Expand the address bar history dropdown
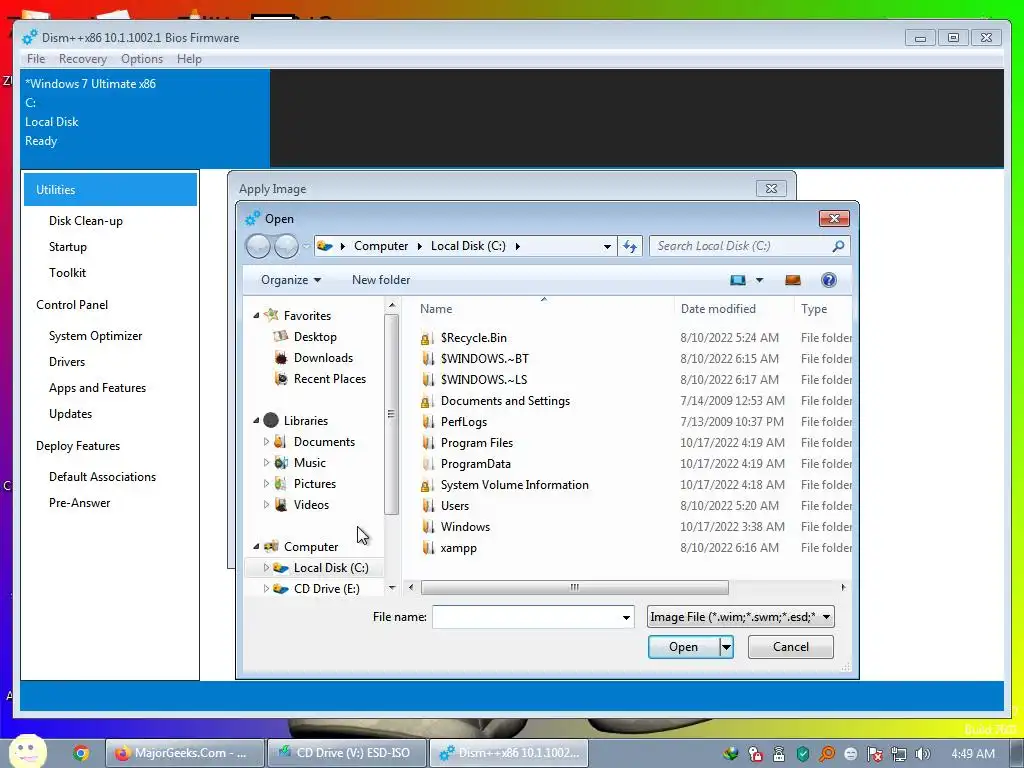This screenshot has height=768, width=1024. point(607,246)
